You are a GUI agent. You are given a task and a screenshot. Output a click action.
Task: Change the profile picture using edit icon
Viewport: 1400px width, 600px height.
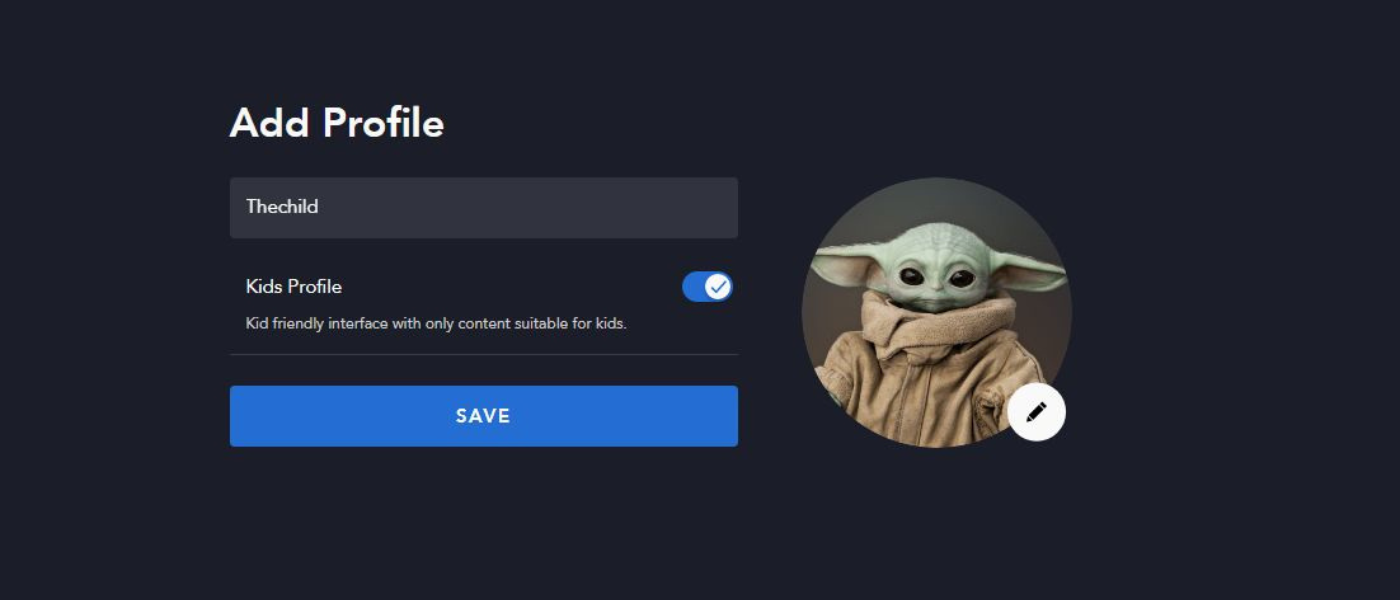point(1037,411)
